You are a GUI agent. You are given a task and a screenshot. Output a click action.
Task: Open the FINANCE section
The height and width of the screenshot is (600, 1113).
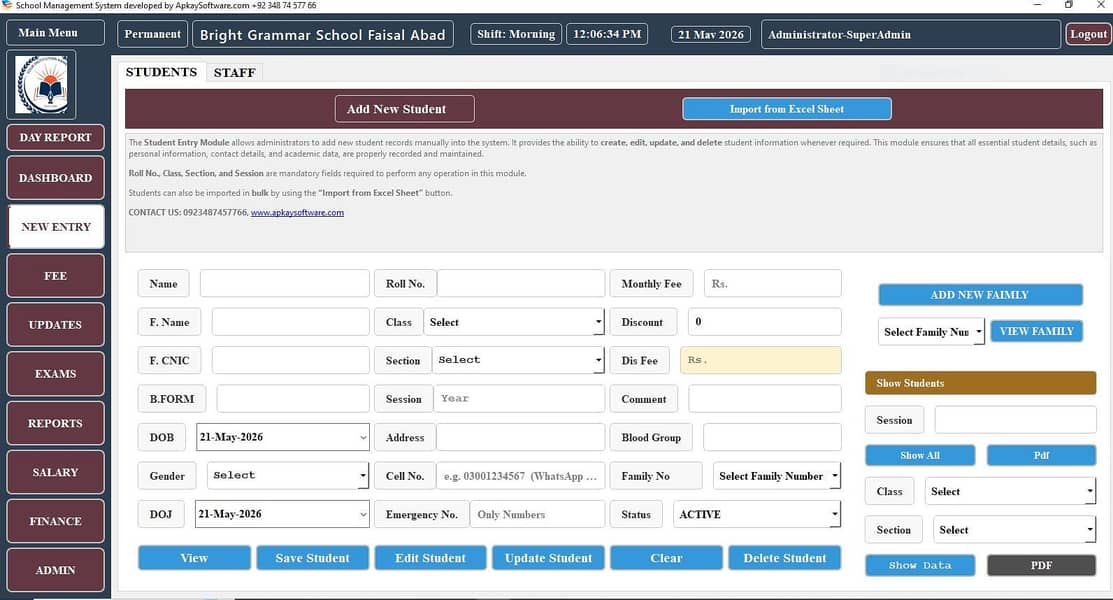pos(55,521)
